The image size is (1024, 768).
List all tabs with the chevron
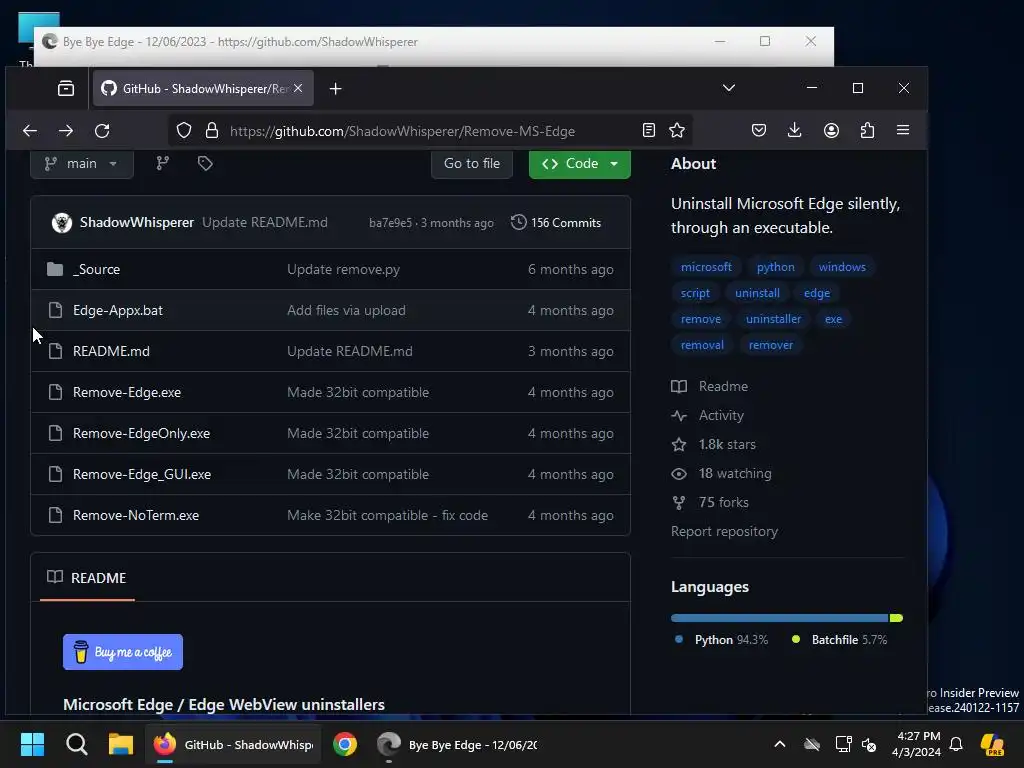[729, 88]
